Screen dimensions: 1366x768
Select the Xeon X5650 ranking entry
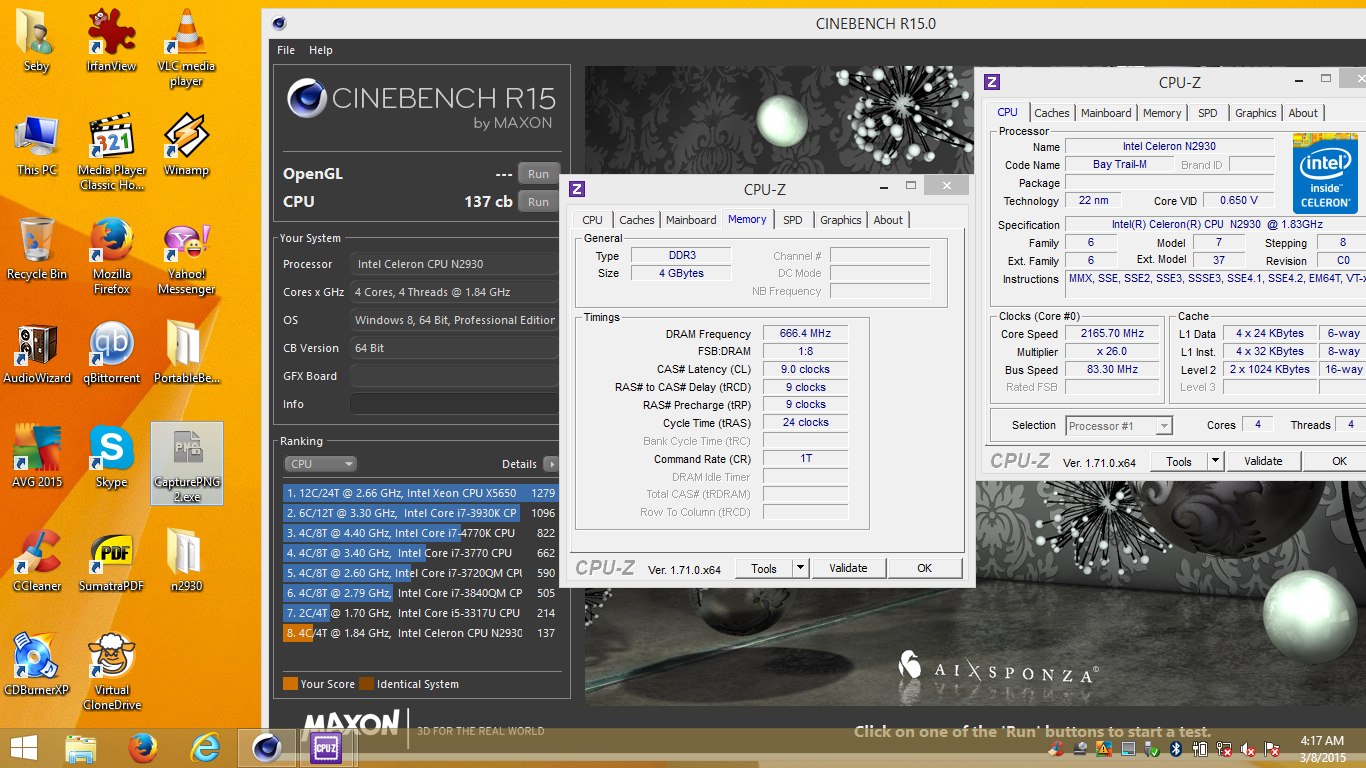(x=420, y=493)
